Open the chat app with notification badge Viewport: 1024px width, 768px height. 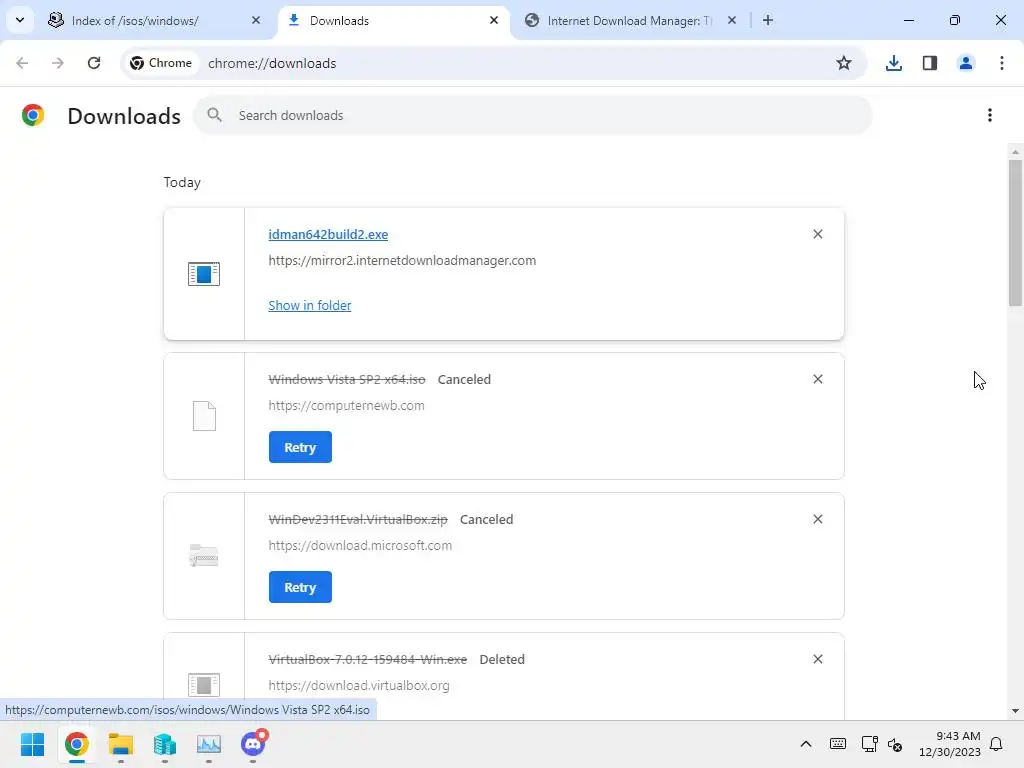[x=253, y=743]
